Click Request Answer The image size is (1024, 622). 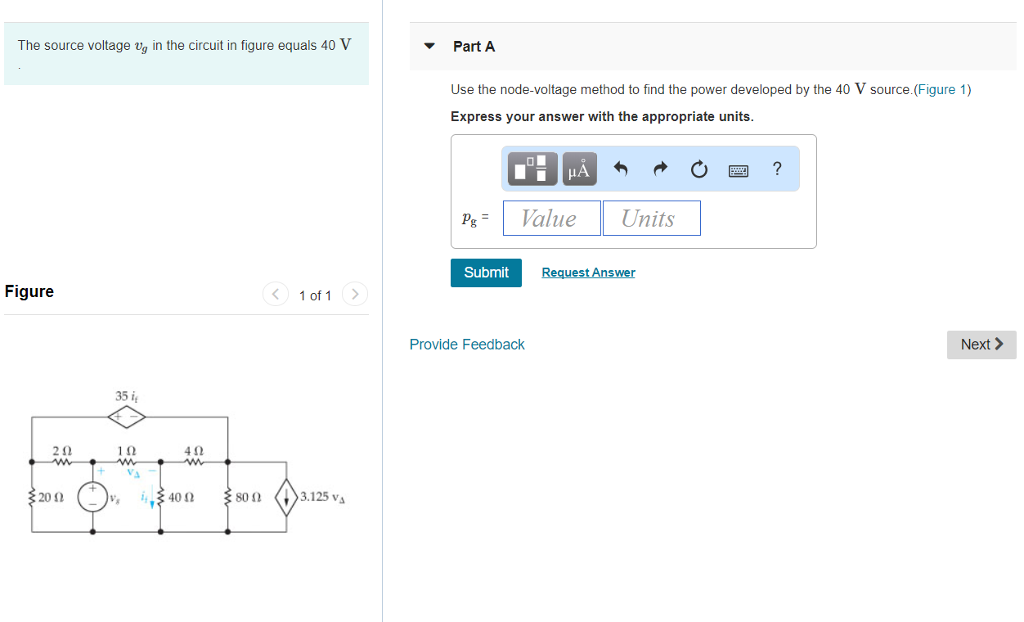tap(588, 272)
